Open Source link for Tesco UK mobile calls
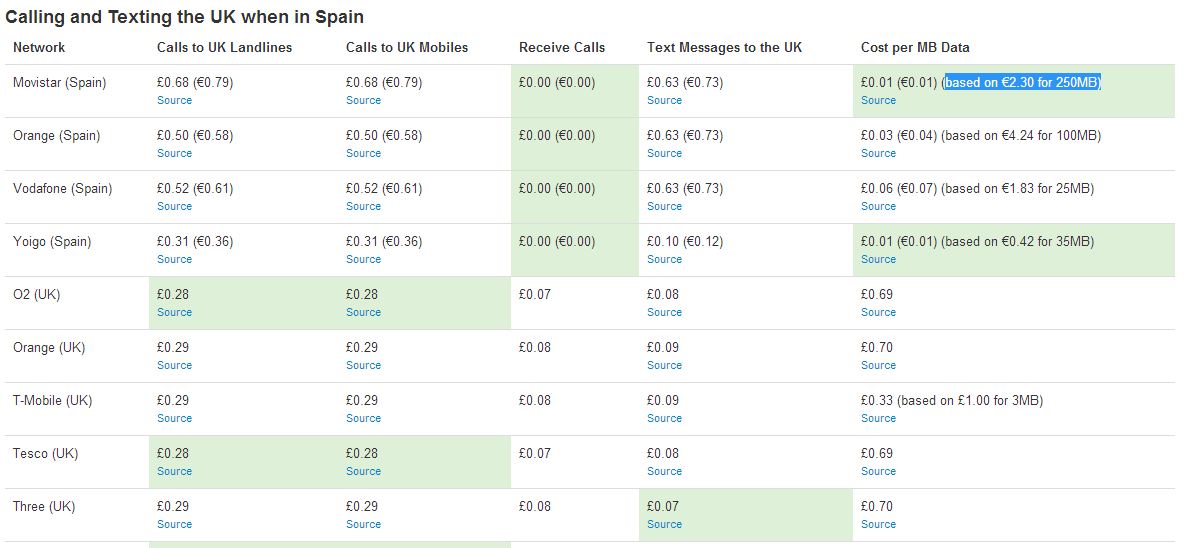Screen dimensions: 1194x548 [362, 471]
